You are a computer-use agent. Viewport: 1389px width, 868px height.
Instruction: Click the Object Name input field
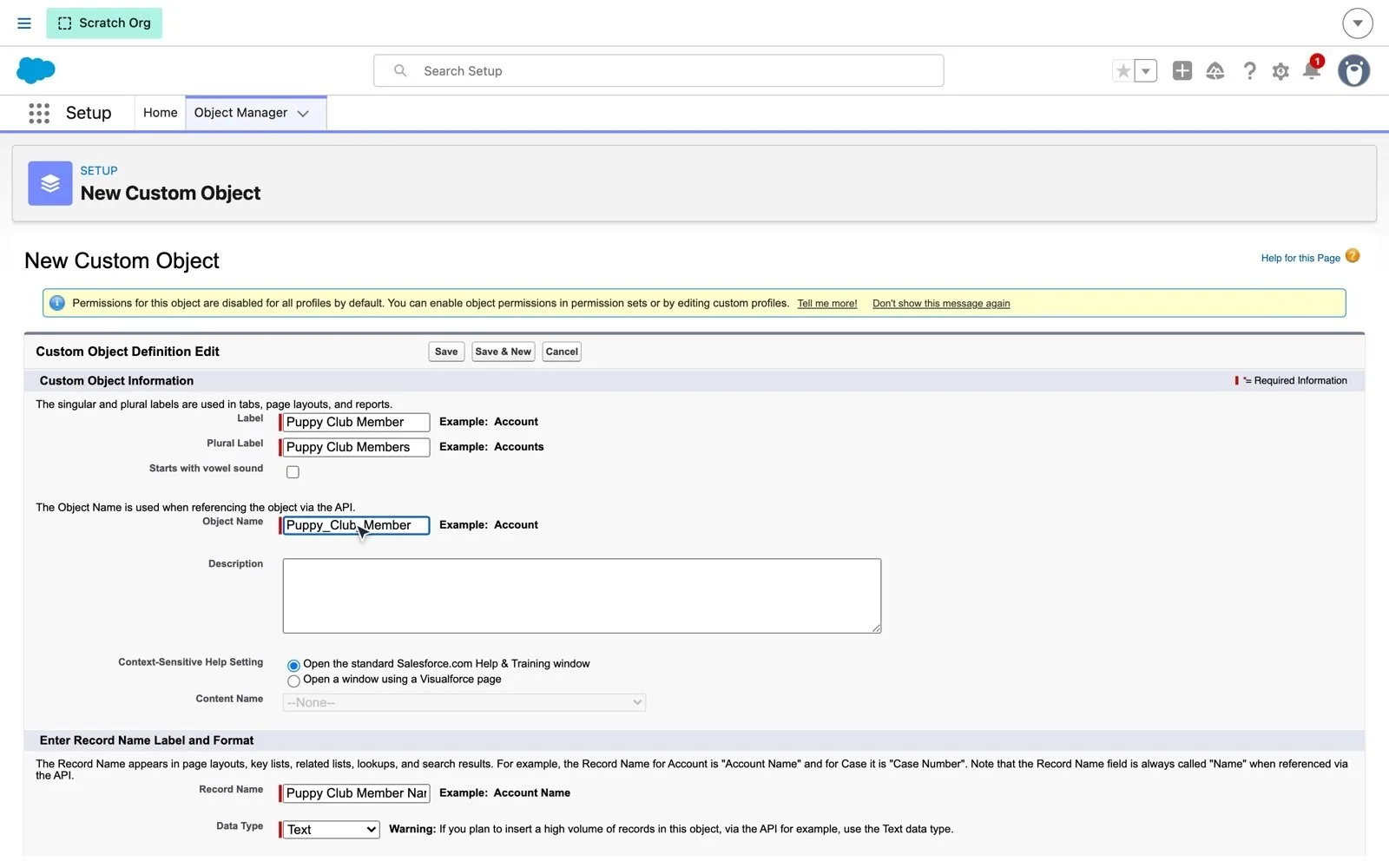(356, 526)
